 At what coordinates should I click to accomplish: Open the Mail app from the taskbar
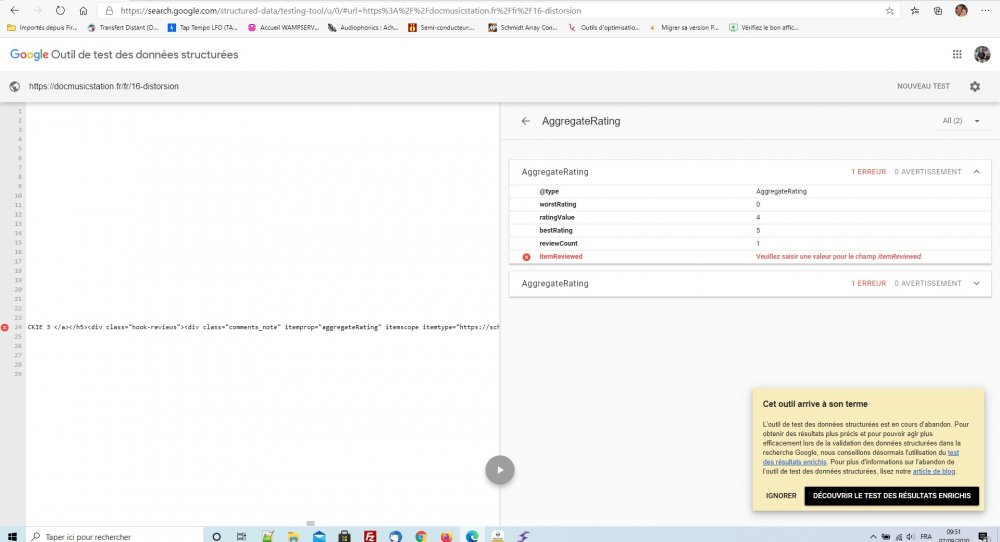[x=319, y=536]
